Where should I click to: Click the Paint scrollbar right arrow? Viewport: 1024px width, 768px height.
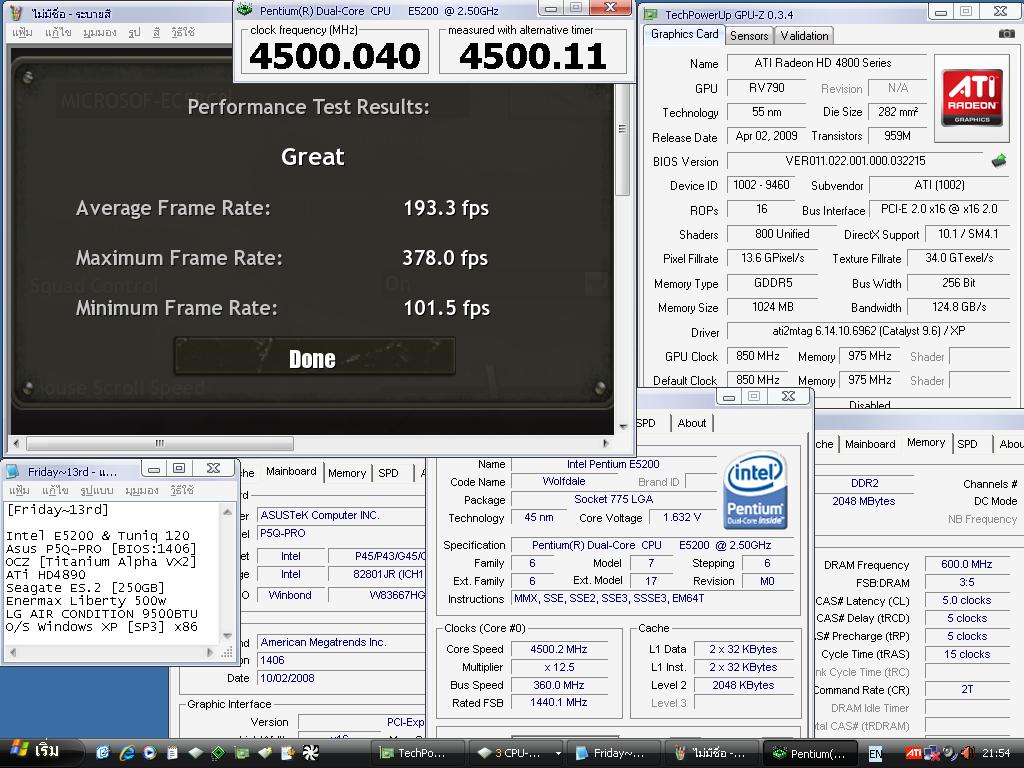click(606, 443)
